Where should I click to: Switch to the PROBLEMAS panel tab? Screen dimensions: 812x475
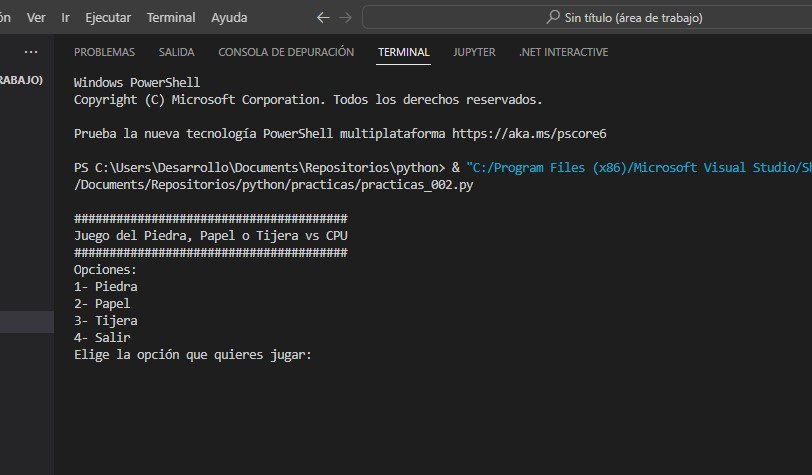(x=106, y=52)
